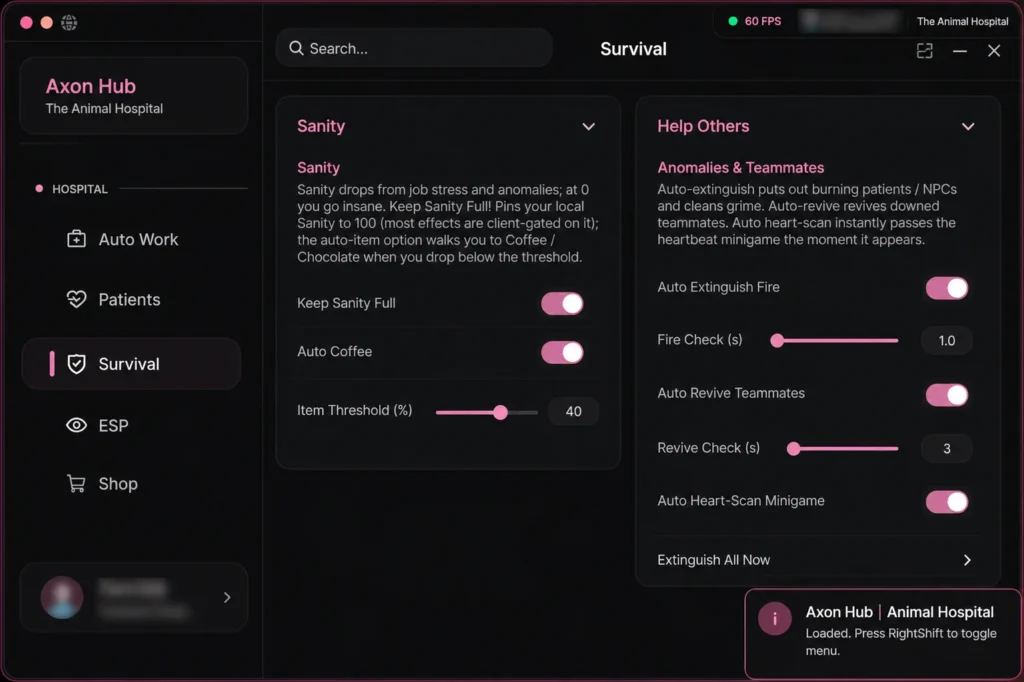Click the Fire Check slider handle
Viewport: 1024px width, 682px height.
(x=777, y=340)
